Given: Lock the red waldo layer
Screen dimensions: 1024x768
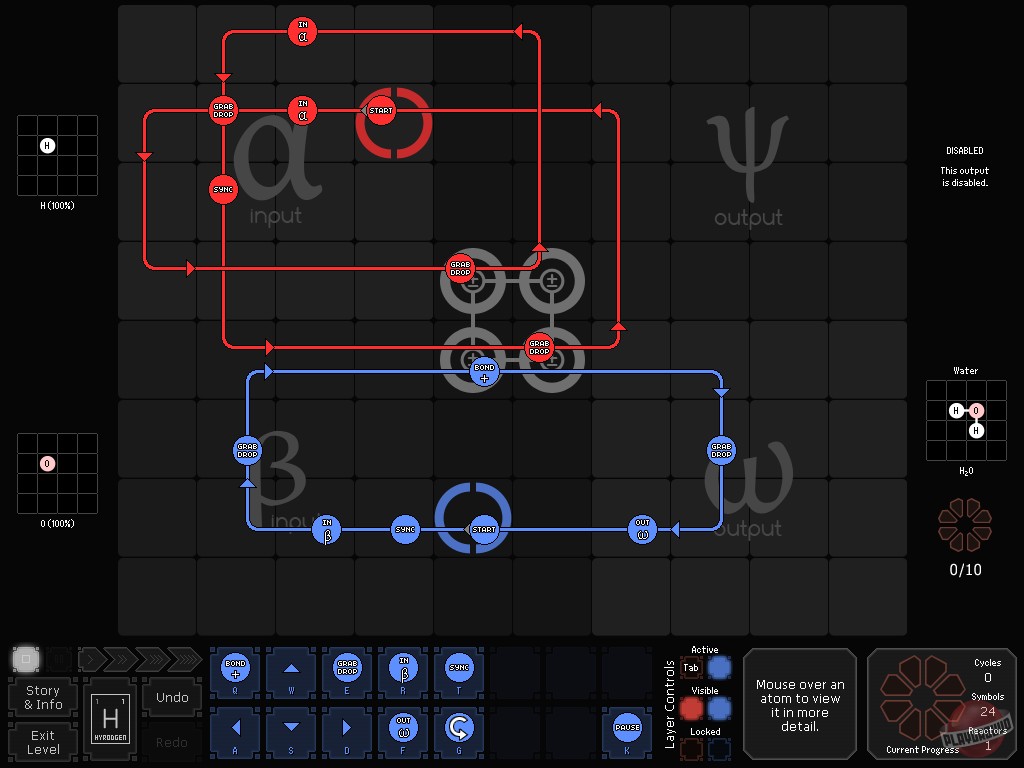Looking at the screenshot, I should coord(690,748).
